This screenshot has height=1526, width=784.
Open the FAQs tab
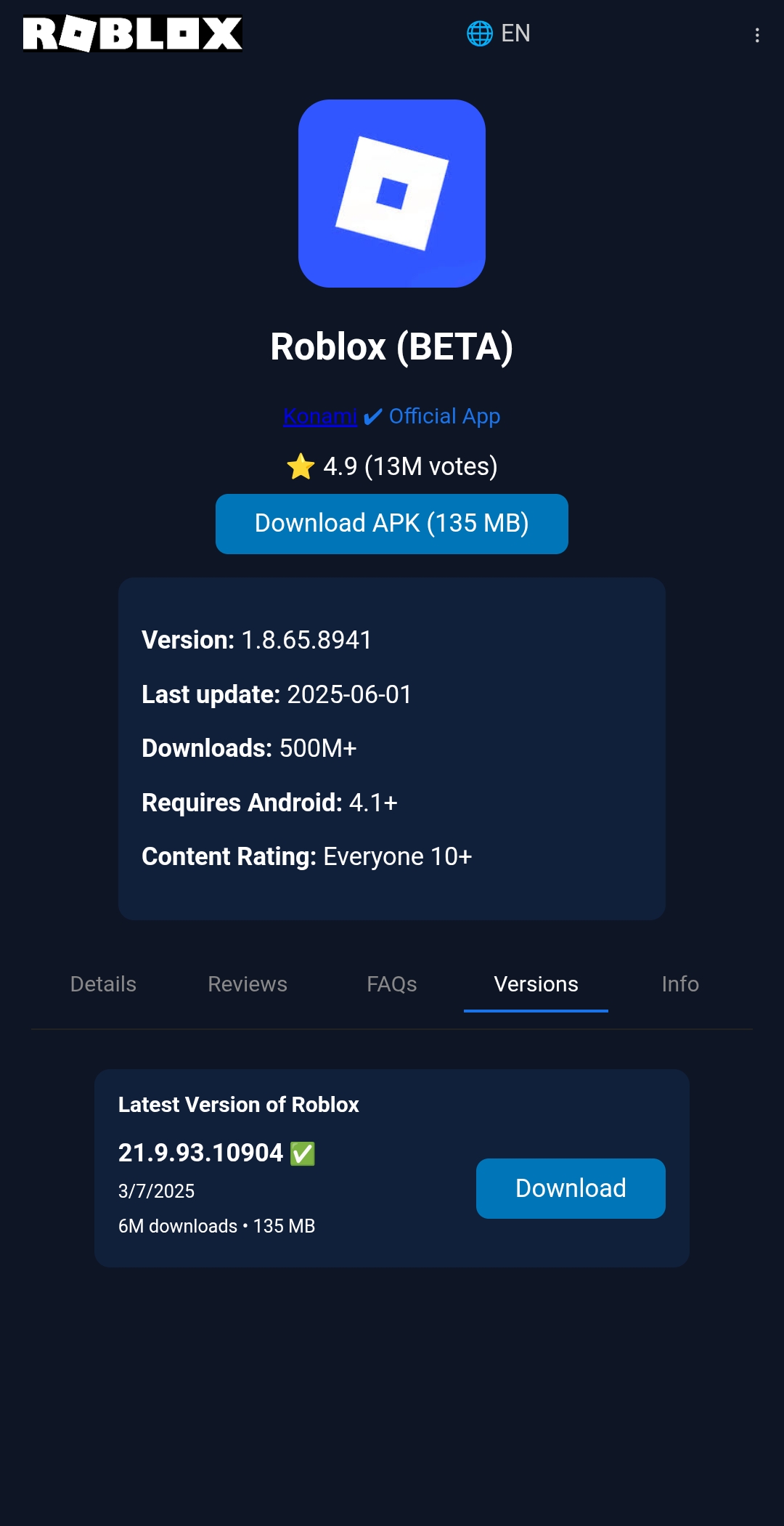point(392,984)
